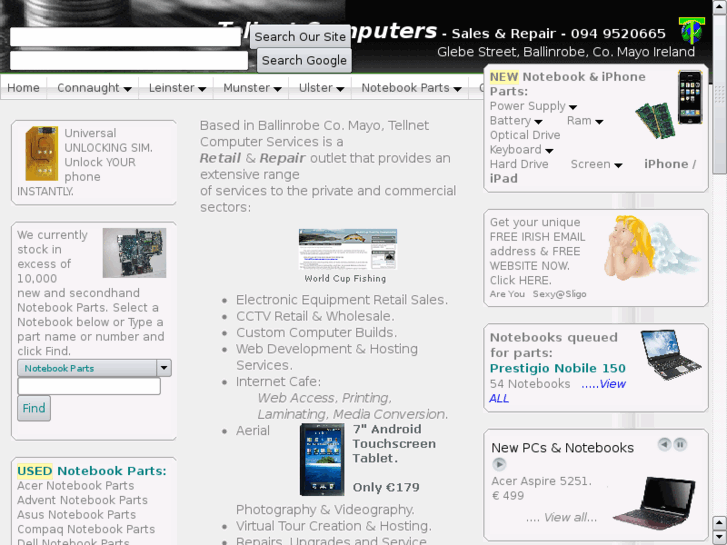Go to previous slide in New PCs
Image resolution: width=727 pixels, height=545 pixels.
[x=664, y=444]
